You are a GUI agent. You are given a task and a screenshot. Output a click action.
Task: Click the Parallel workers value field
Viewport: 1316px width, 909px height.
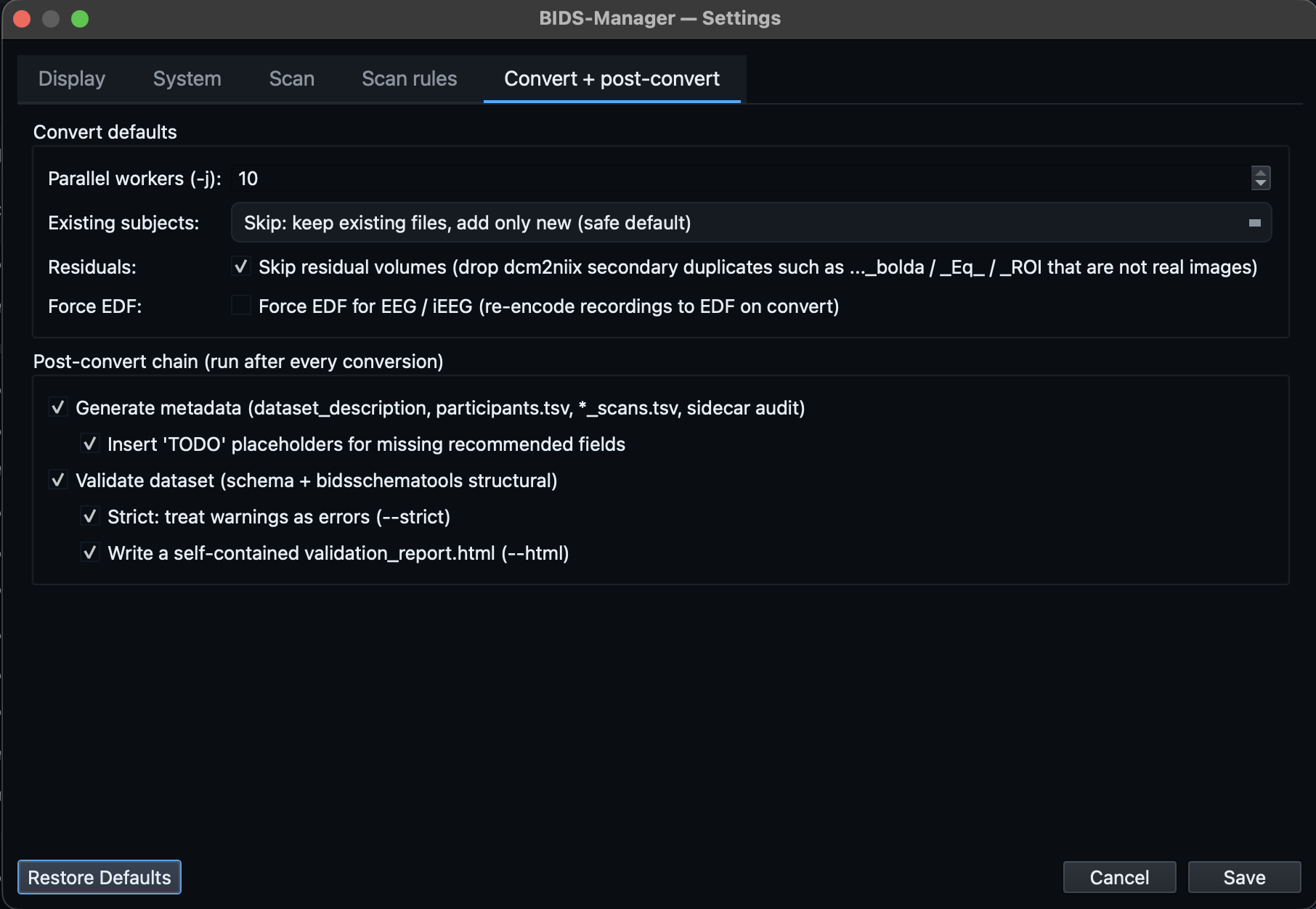pos(741,179)
